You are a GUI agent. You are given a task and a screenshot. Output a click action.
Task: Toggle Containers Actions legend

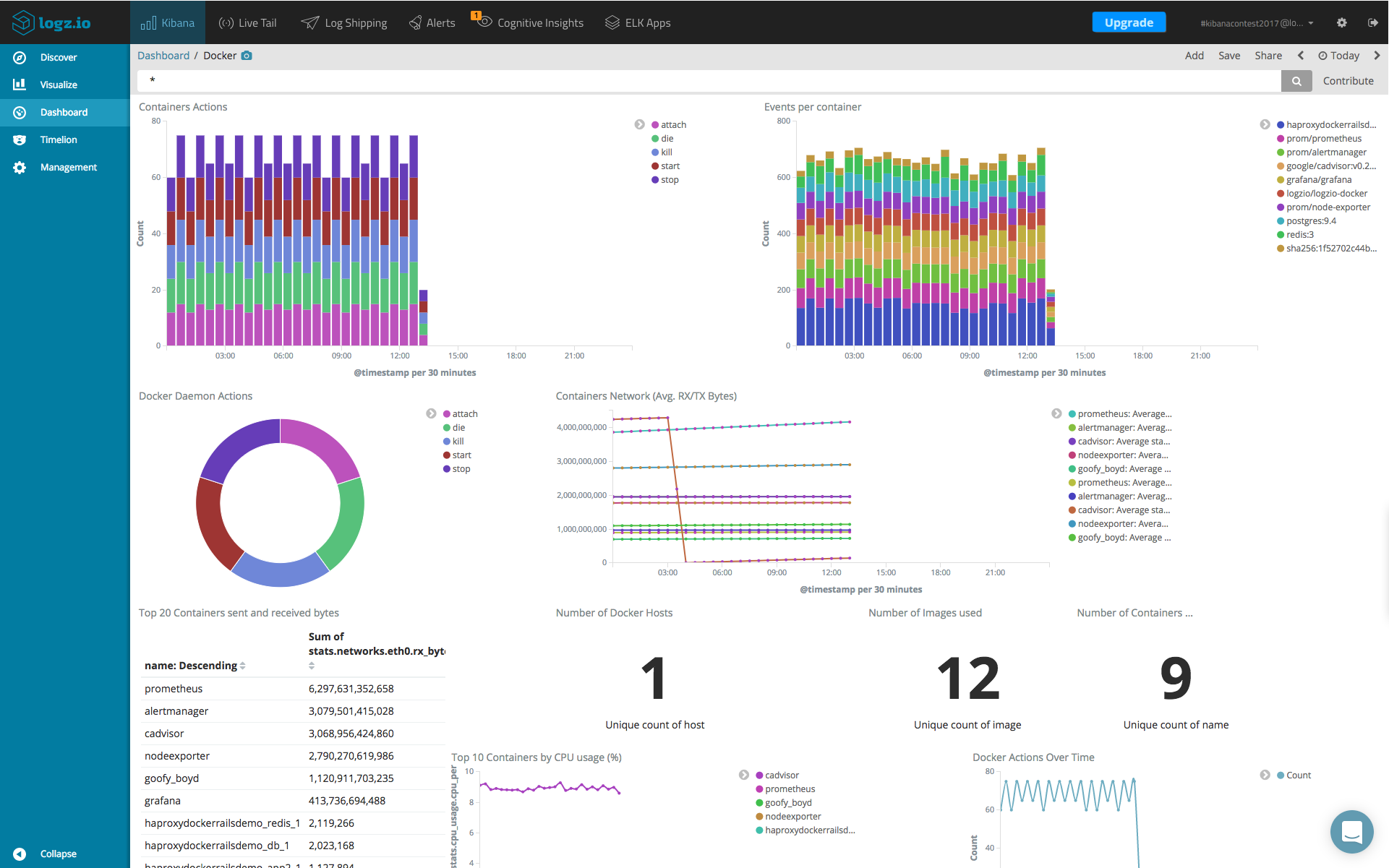640,124
